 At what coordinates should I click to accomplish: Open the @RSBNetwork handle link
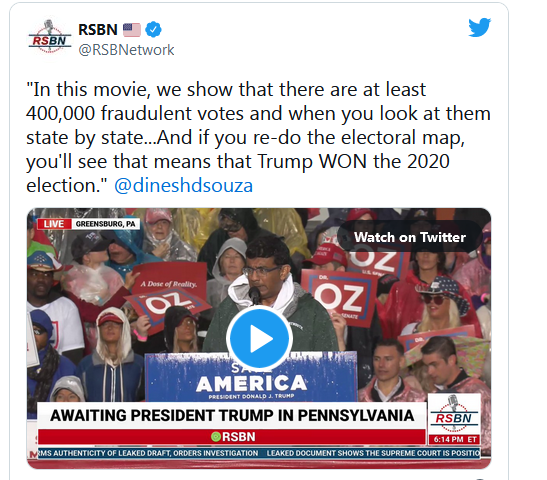(126, 50)
